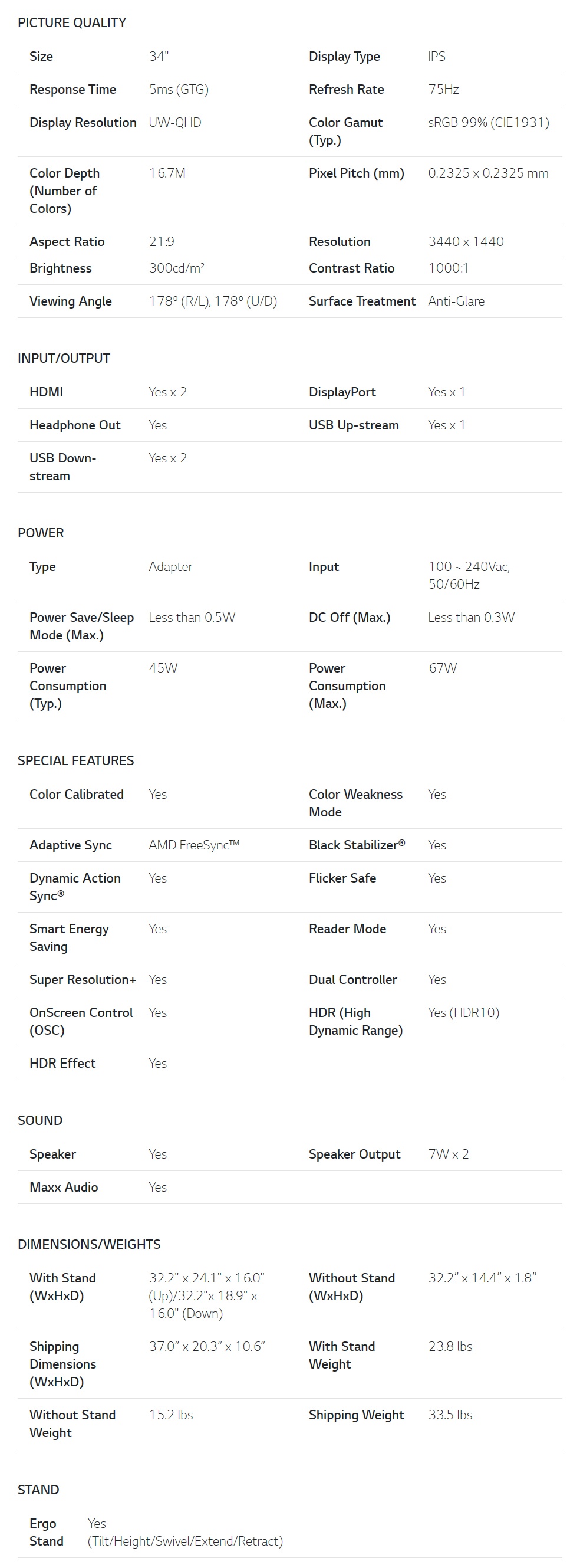Select the Yes (HDR10) value
Viewport: 580px width, 1568px height.
[464, 1012]
